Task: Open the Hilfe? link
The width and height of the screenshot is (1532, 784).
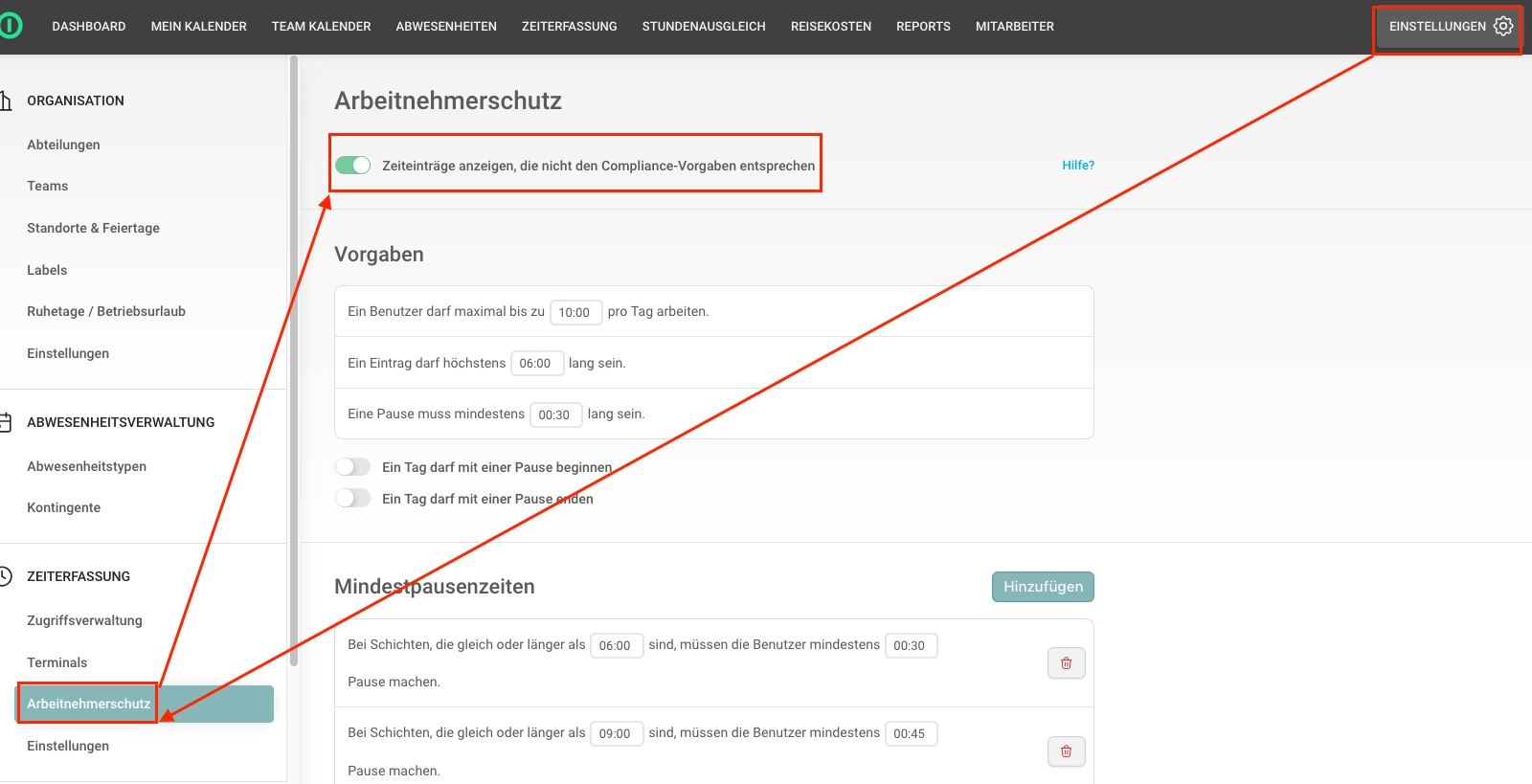Action: coord(1077,166)
